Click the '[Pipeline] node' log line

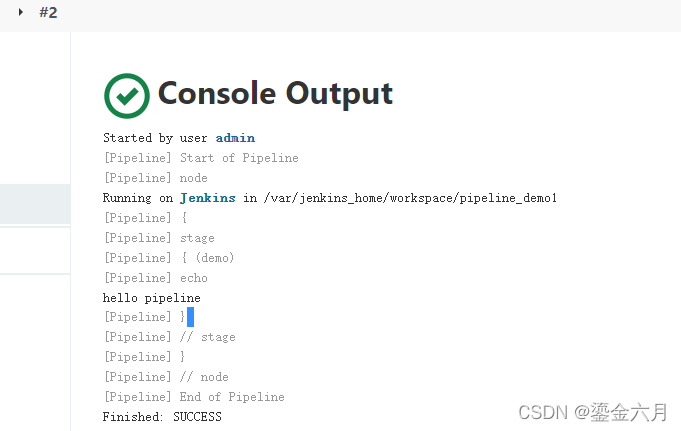click(154, 178)
